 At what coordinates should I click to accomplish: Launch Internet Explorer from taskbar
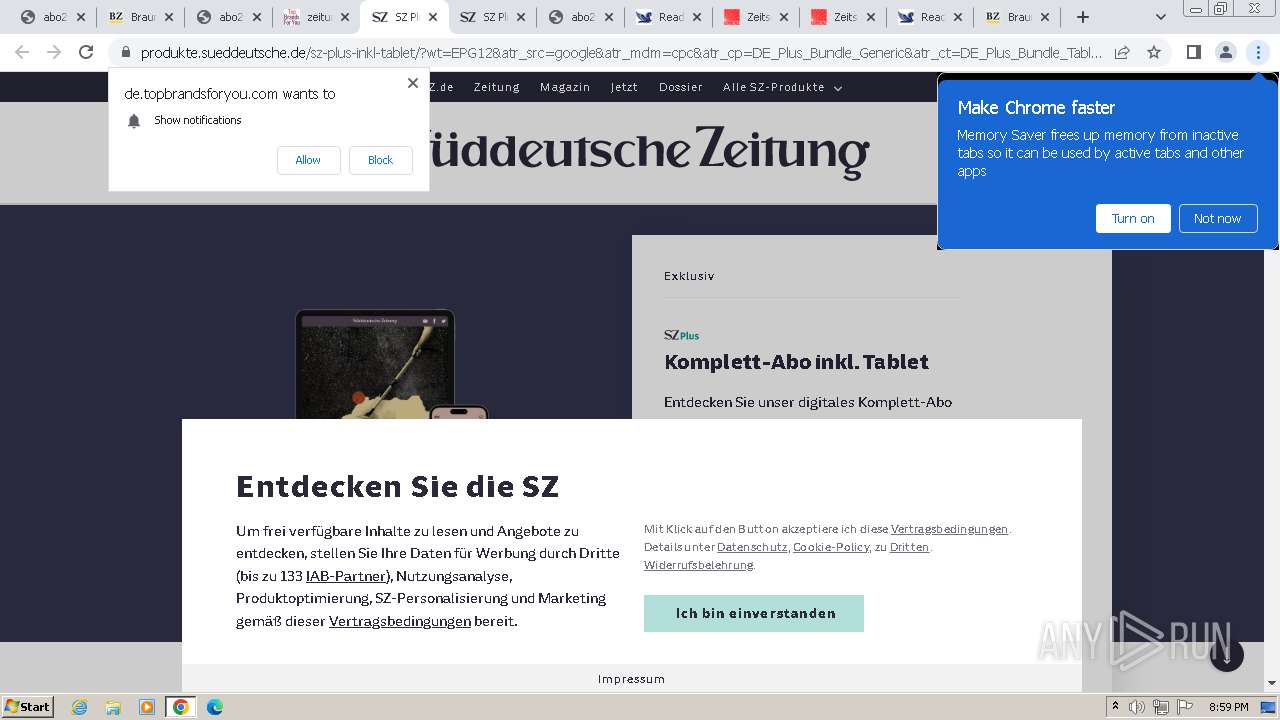pos(79,707)
